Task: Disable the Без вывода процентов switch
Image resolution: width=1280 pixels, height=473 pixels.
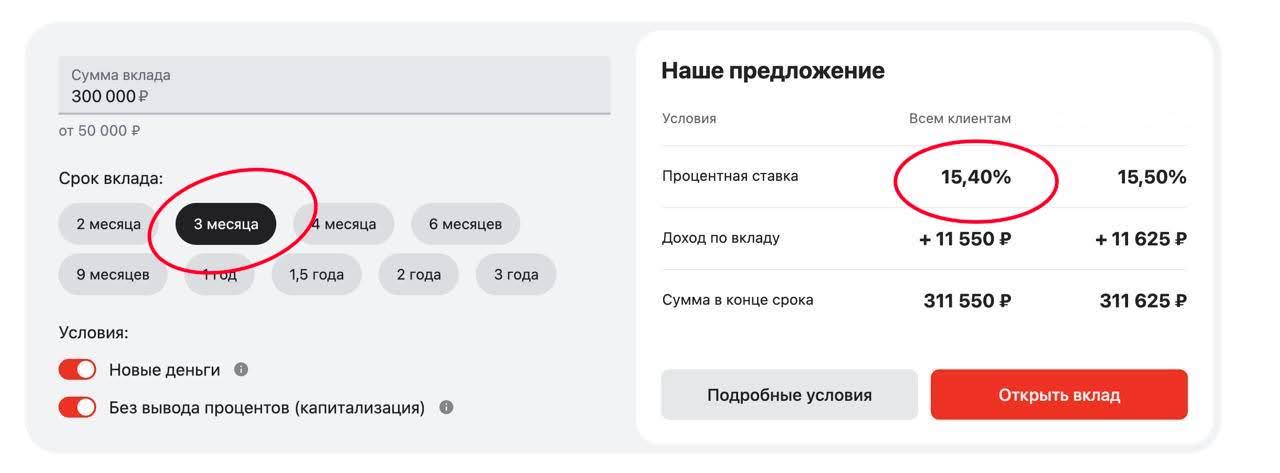Action: coord(77,408)
